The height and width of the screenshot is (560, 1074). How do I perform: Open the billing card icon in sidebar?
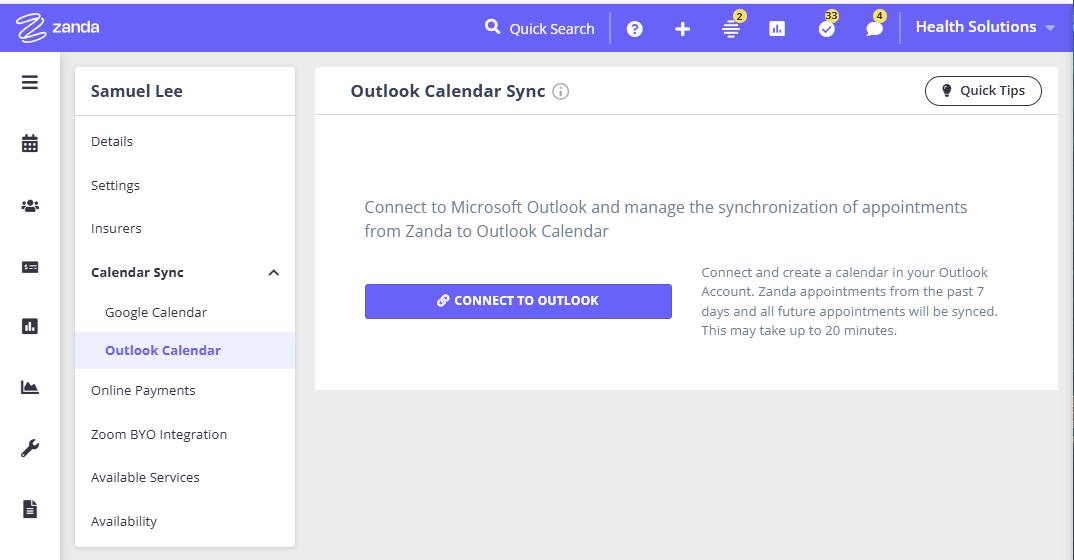pos(30,267)
